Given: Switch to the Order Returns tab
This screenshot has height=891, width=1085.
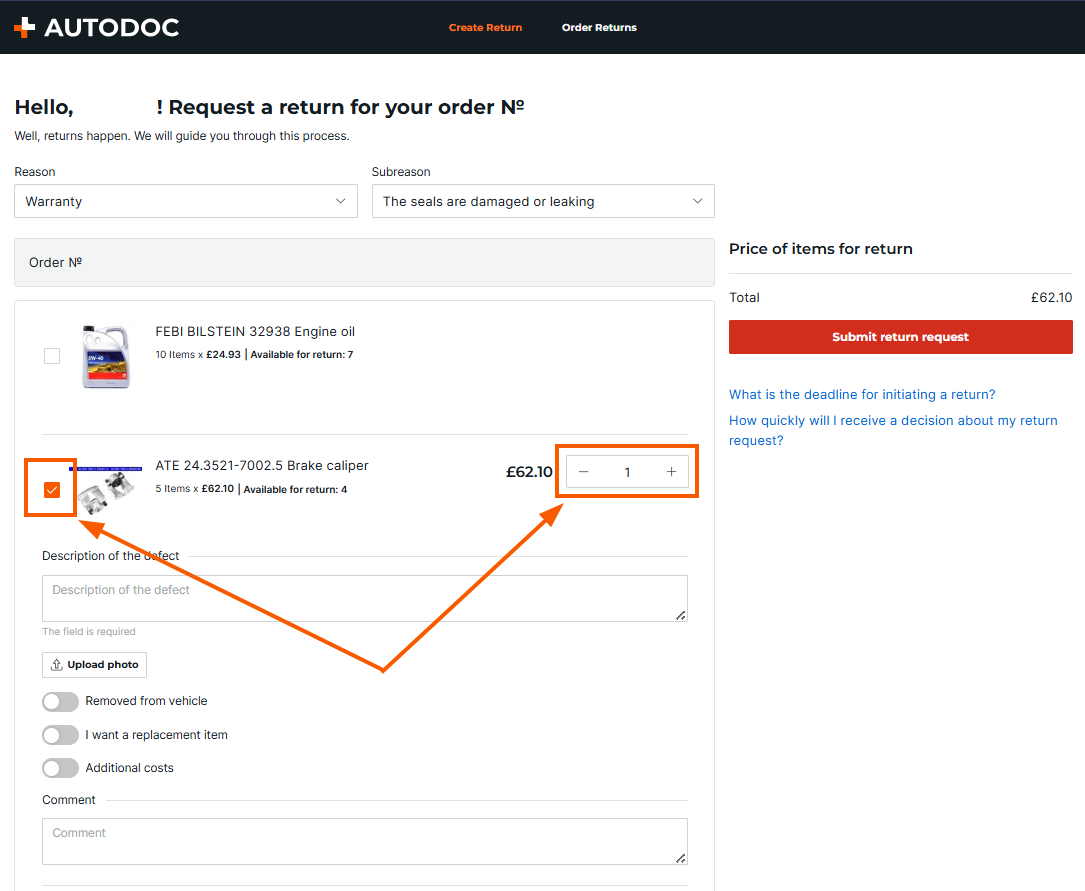Looking at the screenshot, I should click(599, 28).
